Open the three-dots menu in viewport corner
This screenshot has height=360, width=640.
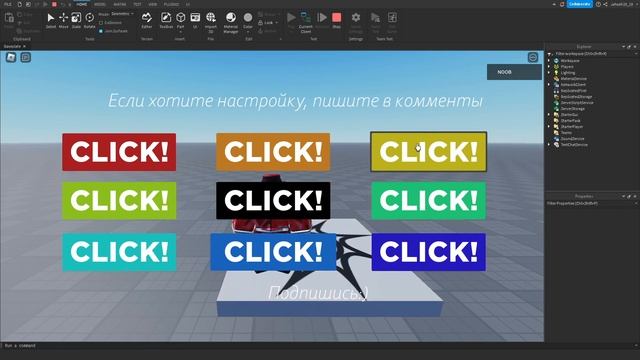tap(533, 58)
